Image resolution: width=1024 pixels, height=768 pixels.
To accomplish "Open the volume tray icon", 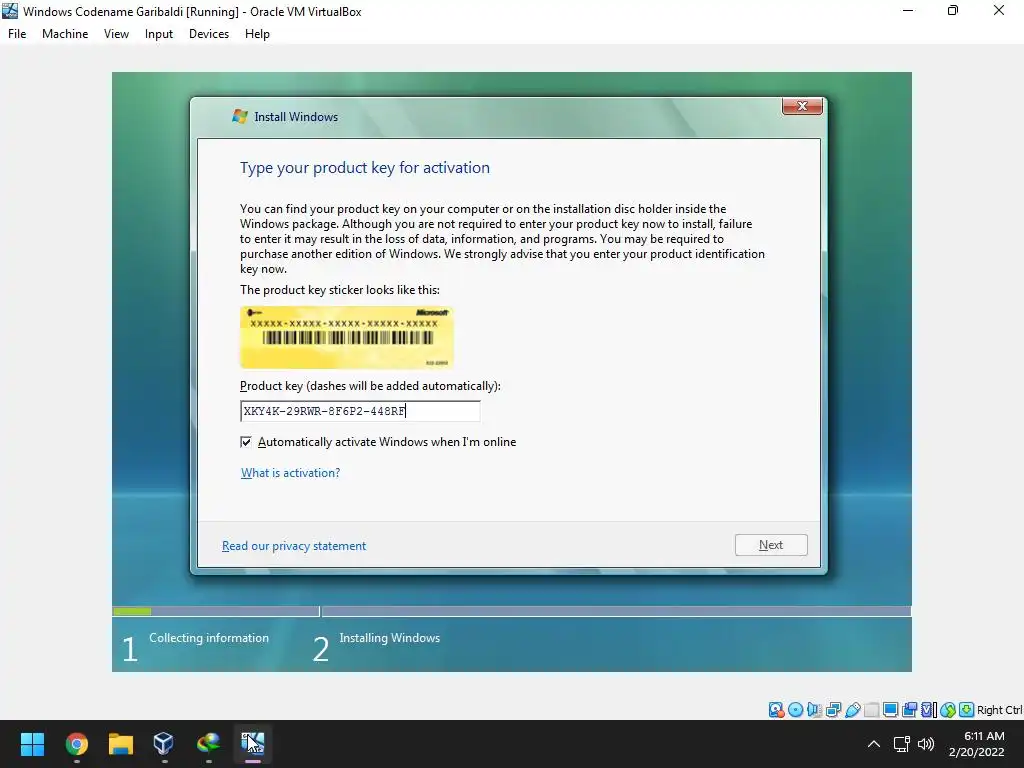I will (x=925, y=744).
